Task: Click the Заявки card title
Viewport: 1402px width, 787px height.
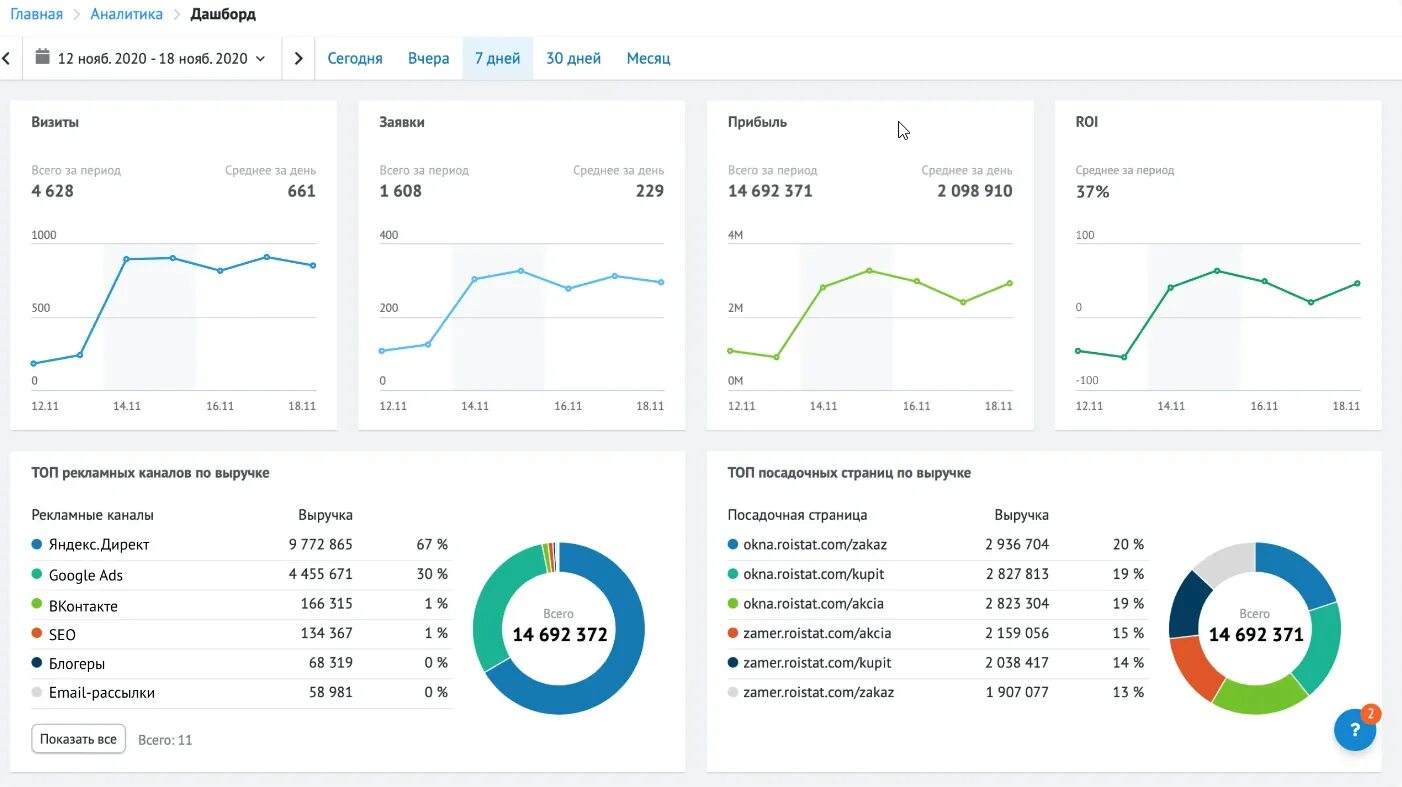Action: click(x=402, y=122)
